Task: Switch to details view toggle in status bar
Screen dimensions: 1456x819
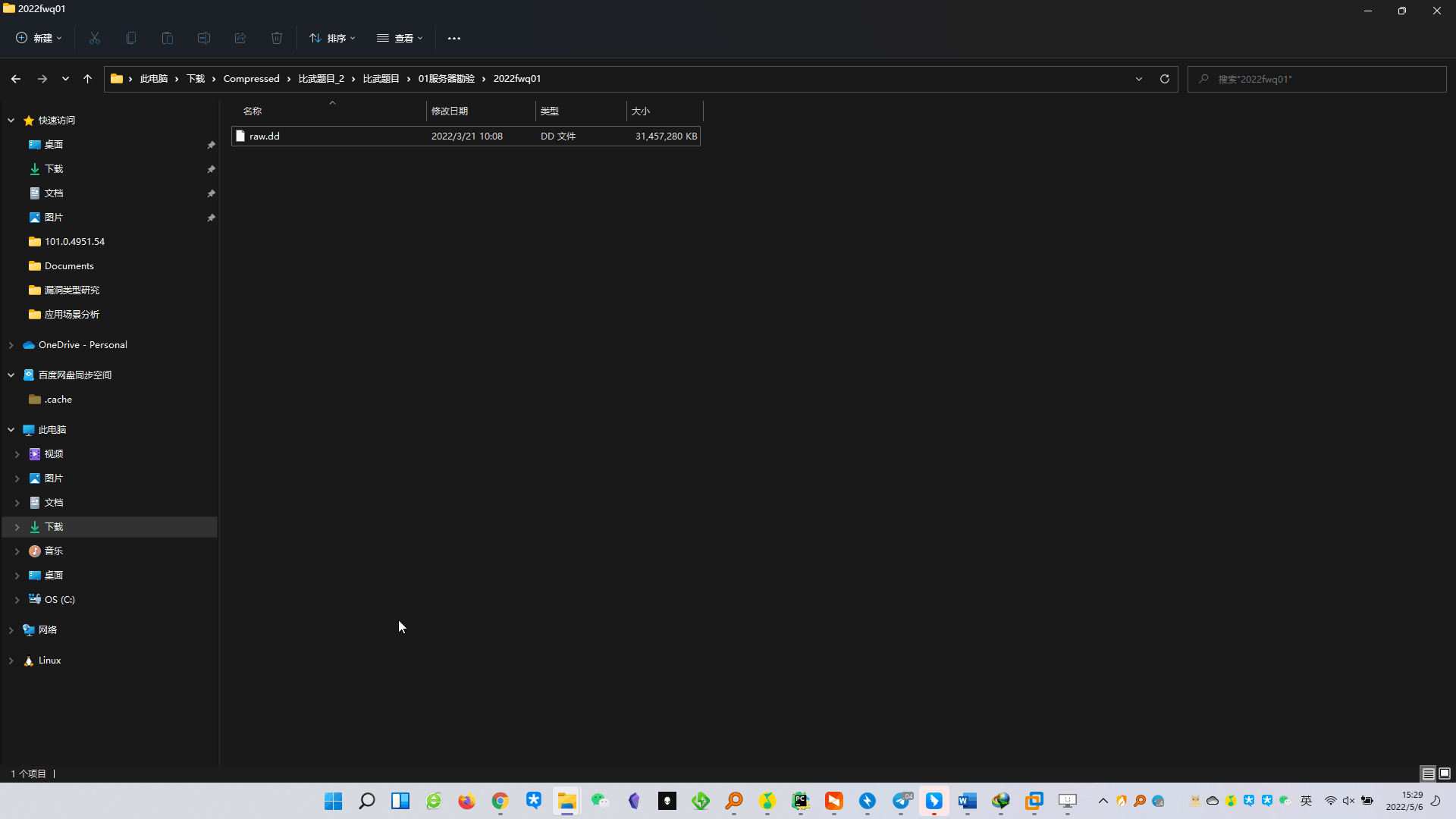Action: point(1428,773)
